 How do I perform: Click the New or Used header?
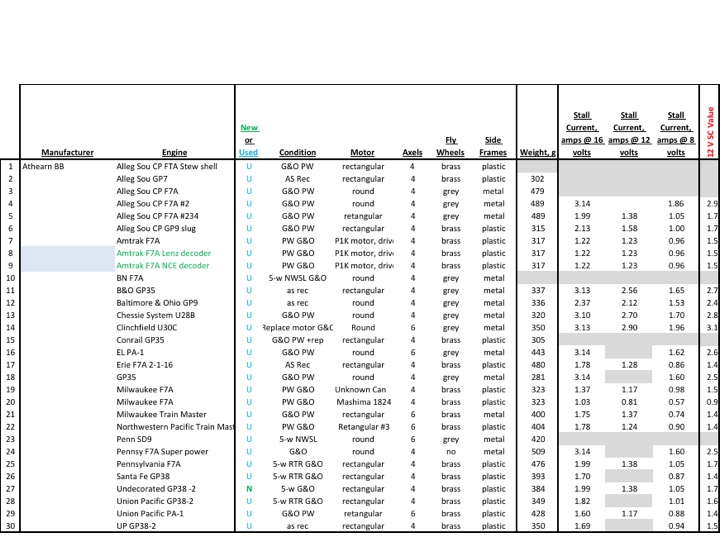(x=248, y=140)
